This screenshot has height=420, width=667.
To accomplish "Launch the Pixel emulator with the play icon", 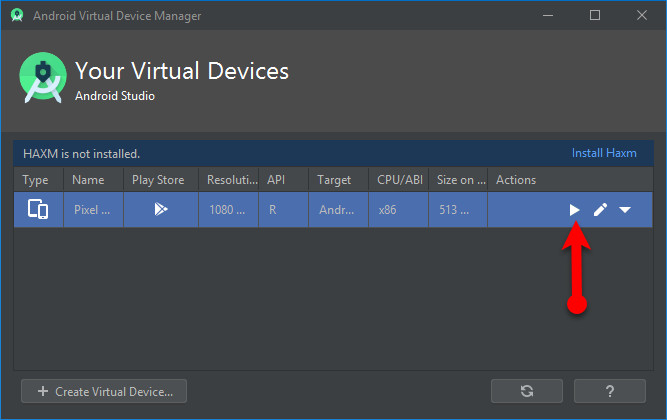I will (x=574, y=210).
